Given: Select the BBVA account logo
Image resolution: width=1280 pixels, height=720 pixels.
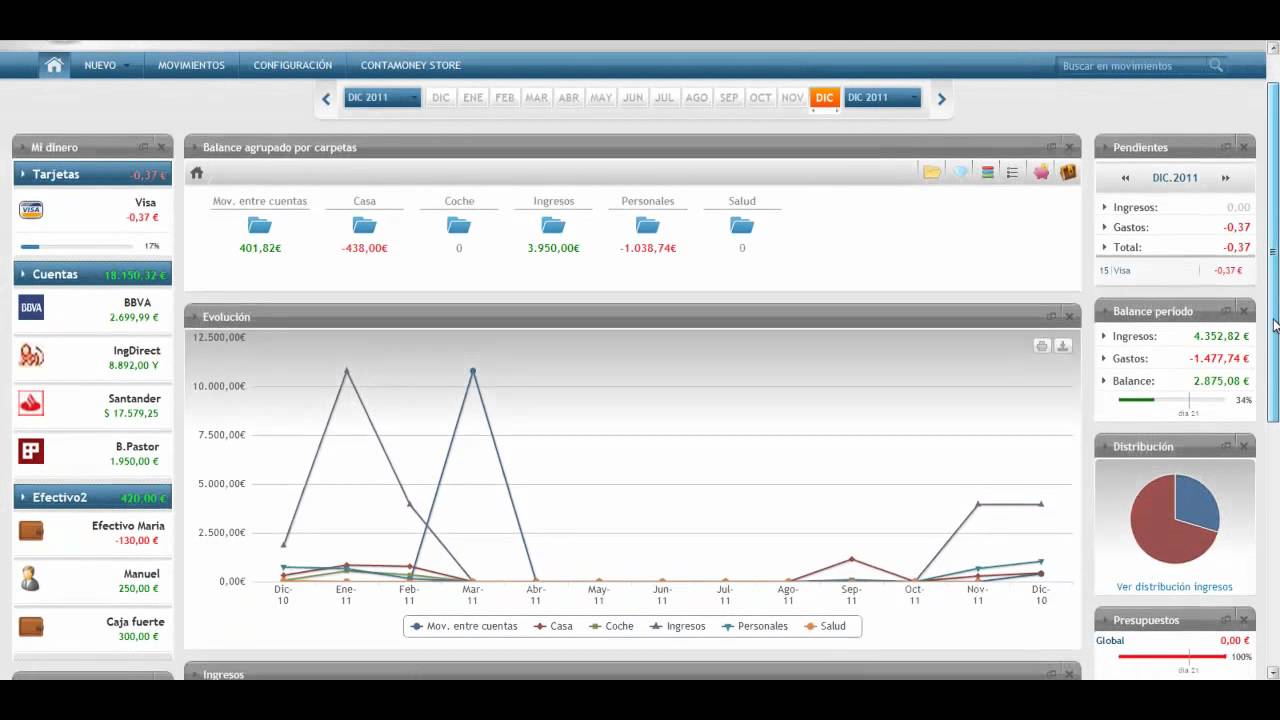Looking at the screenshot, I should [x=31, y=308].
